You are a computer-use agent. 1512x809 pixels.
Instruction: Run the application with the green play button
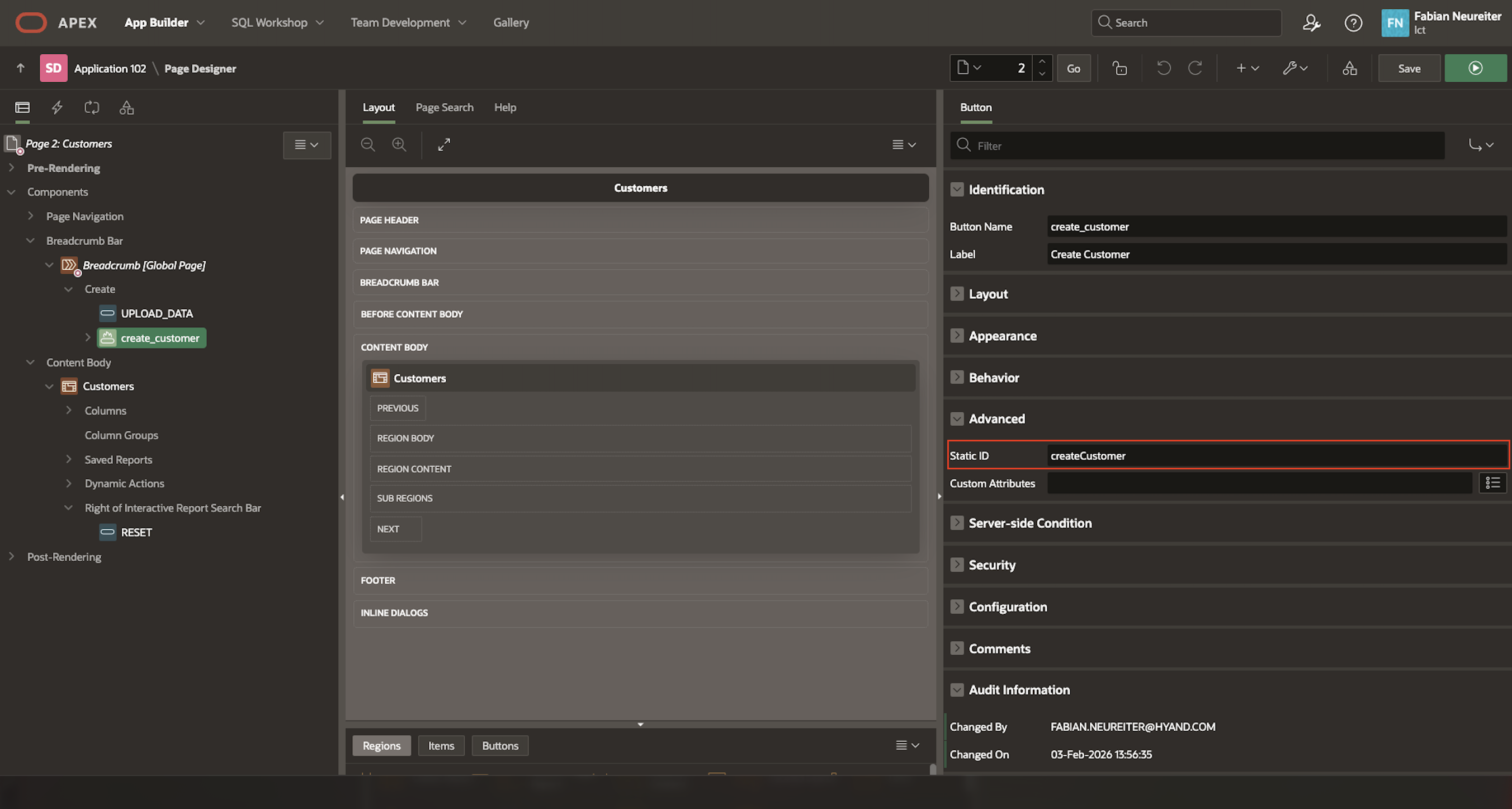(x=1476, y=68)
